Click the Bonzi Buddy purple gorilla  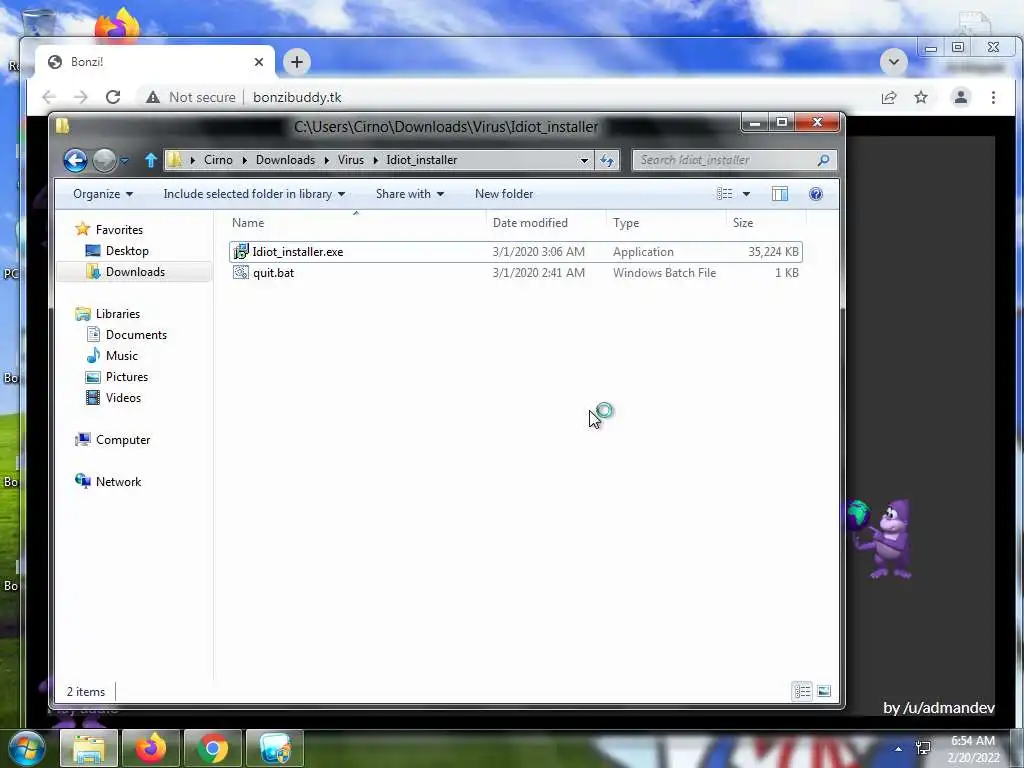click(882, 539)
